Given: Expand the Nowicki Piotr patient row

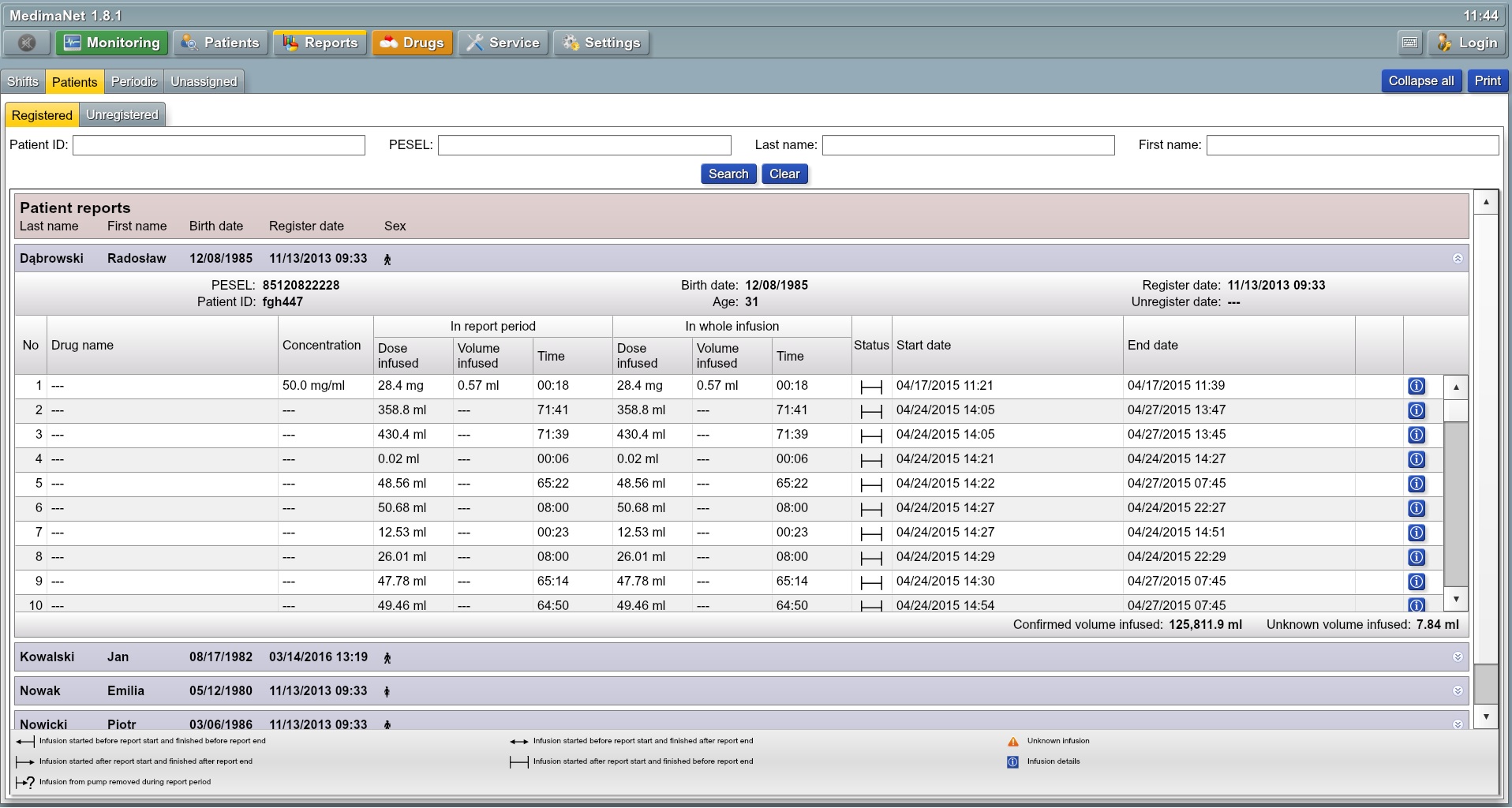Looking at the screenshot, I should [x=1458, y=724].
